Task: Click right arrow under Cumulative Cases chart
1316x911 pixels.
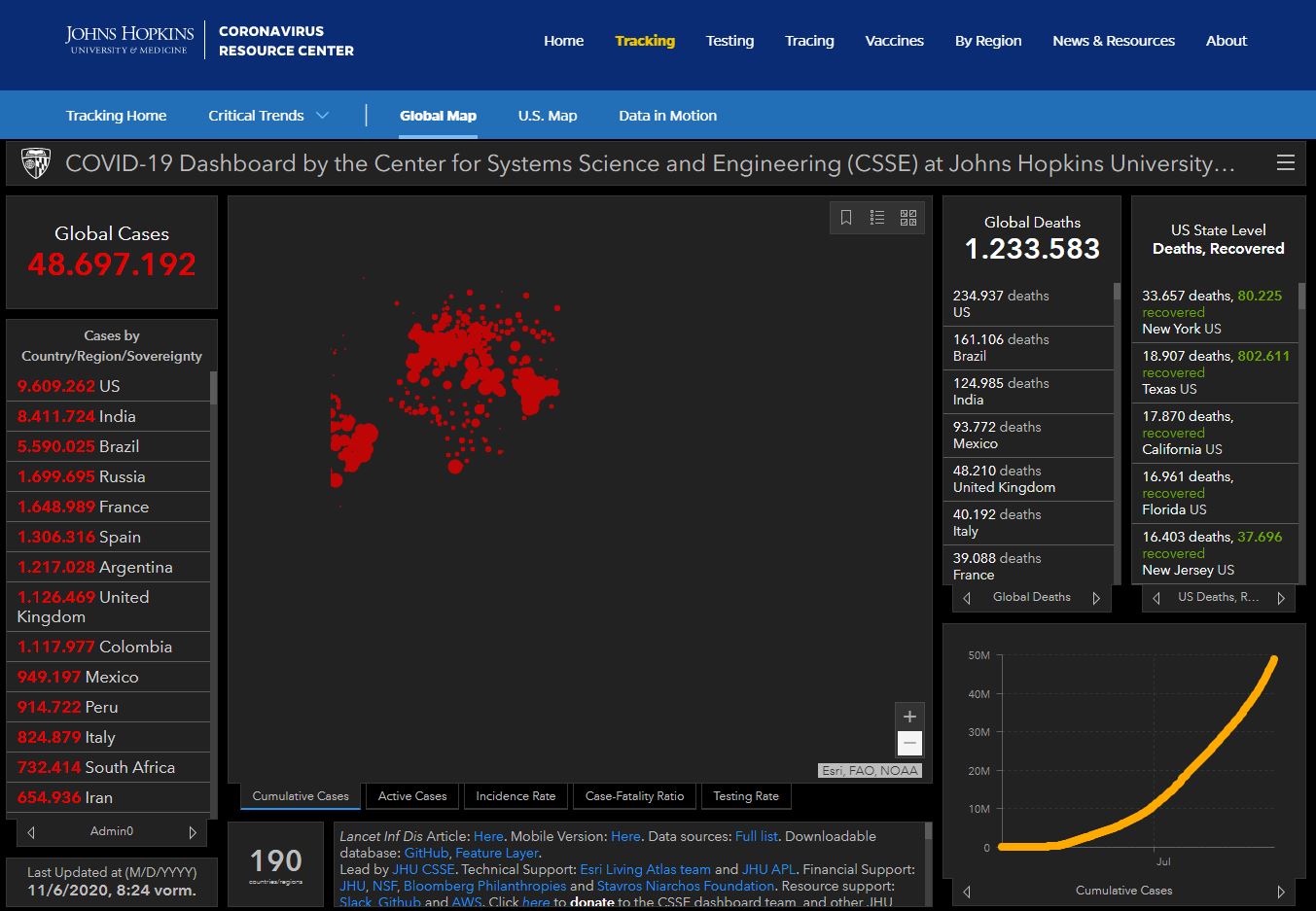Action: [1281, 892]
